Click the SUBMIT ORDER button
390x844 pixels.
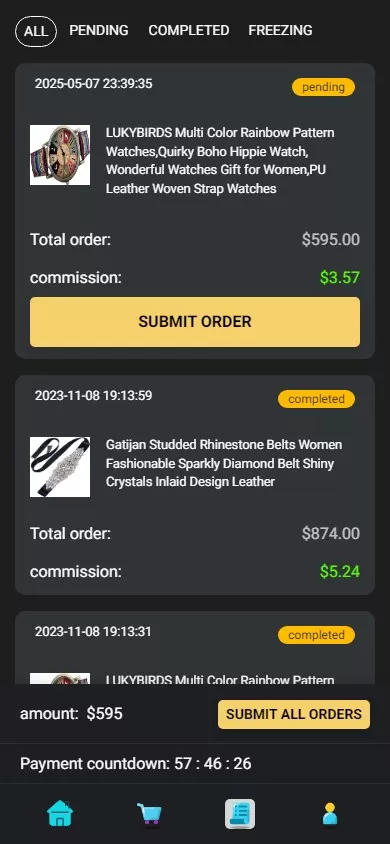pos(195,322)
